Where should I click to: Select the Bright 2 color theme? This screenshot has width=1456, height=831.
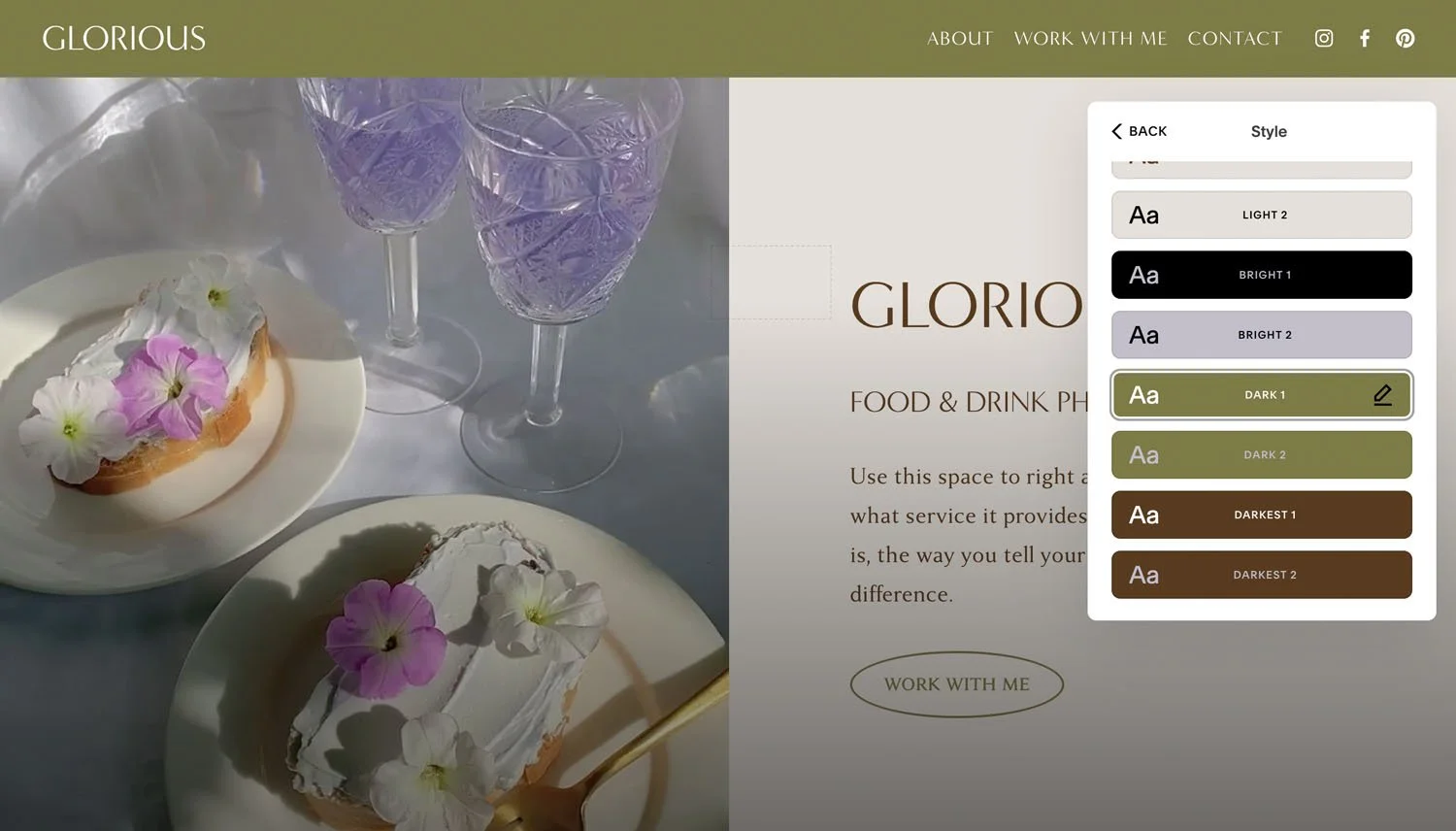pyautogui.click(x=1262, y=335)
